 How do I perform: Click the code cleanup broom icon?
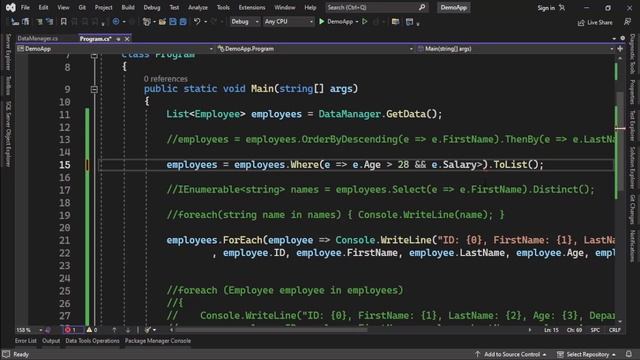click(x=147, y=330)
